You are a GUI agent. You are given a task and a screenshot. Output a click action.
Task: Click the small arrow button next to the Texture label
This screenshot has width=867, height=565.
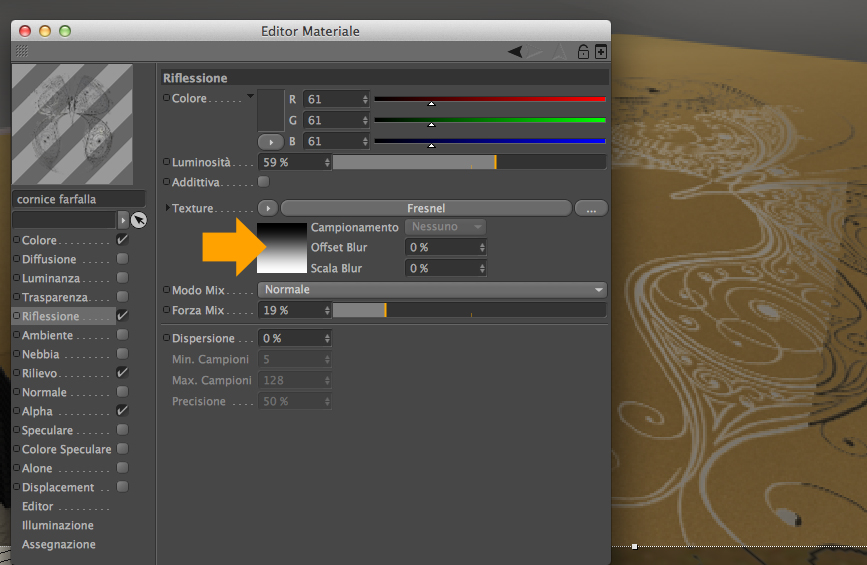pyautogui.click(x=268, y=208)
